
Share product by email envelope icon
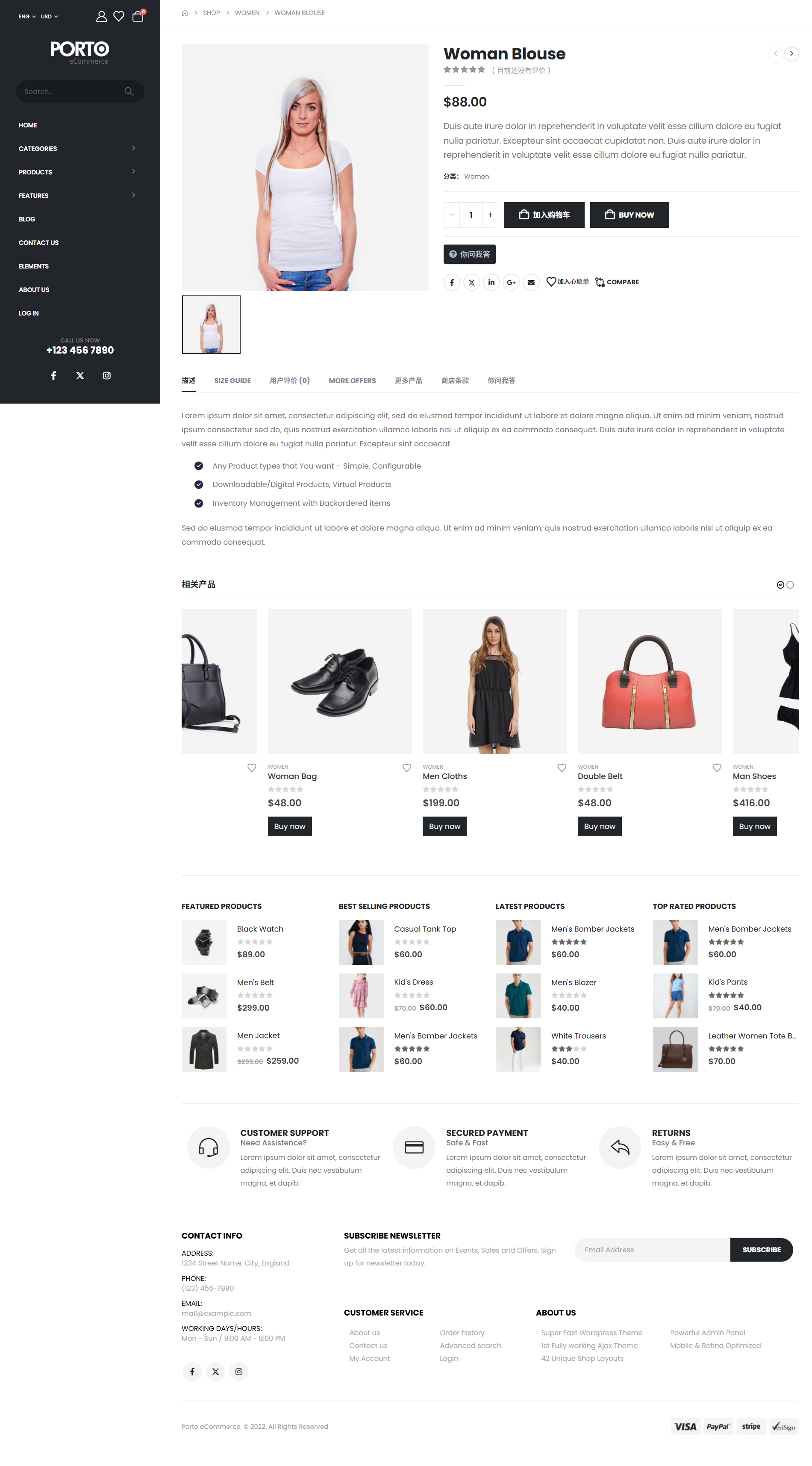531,282
